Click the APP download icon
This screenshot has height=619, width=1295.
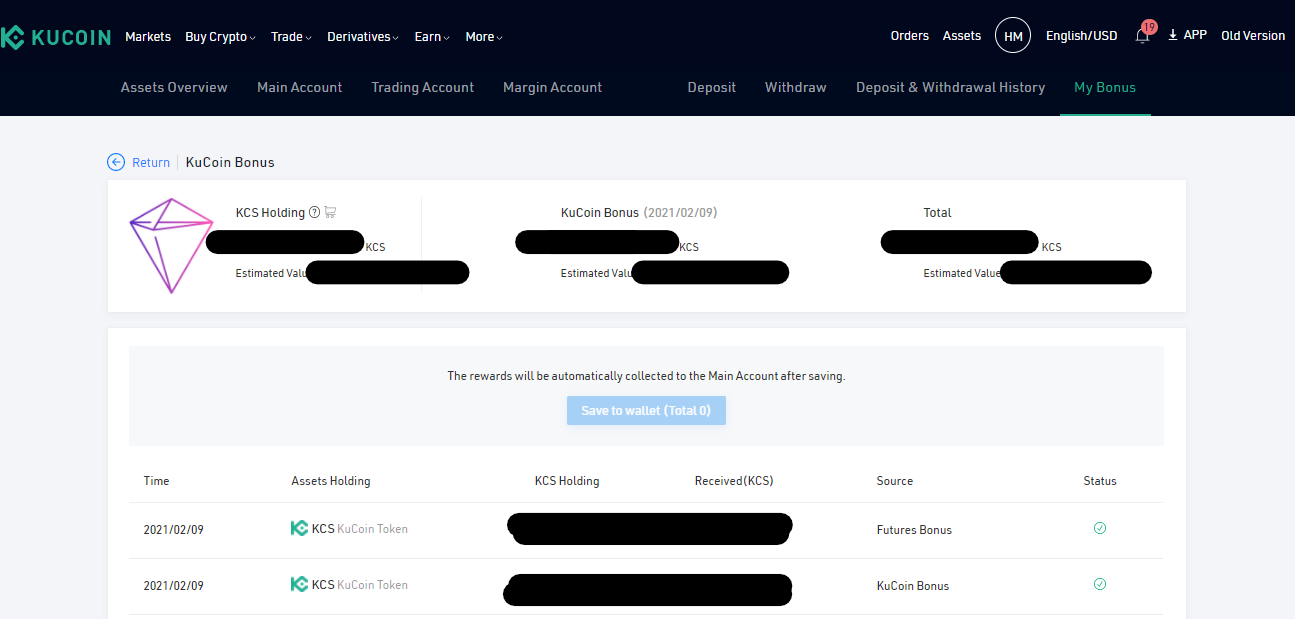tap(1173, 35)
